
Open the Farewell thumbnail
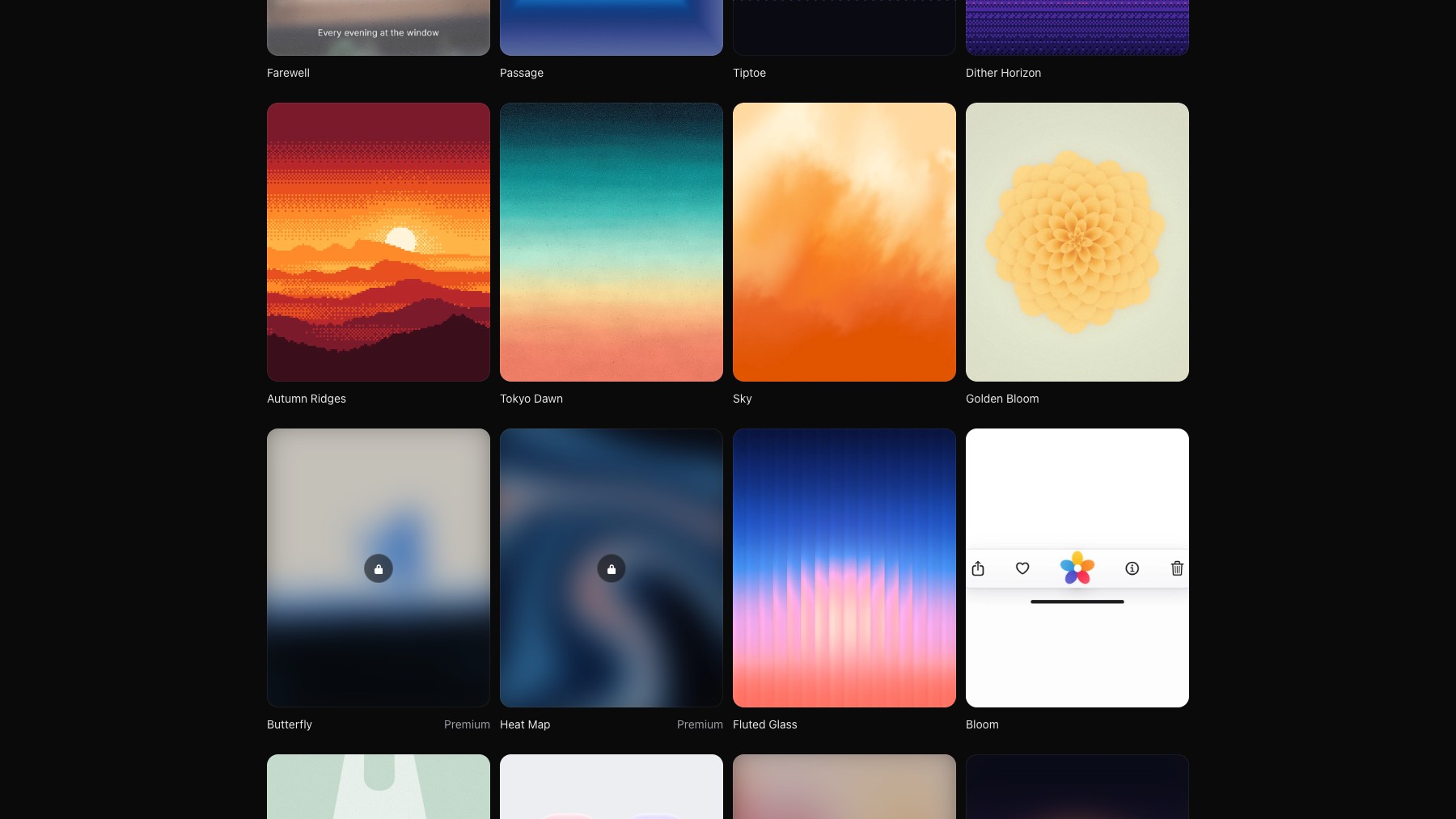[379, 27]
